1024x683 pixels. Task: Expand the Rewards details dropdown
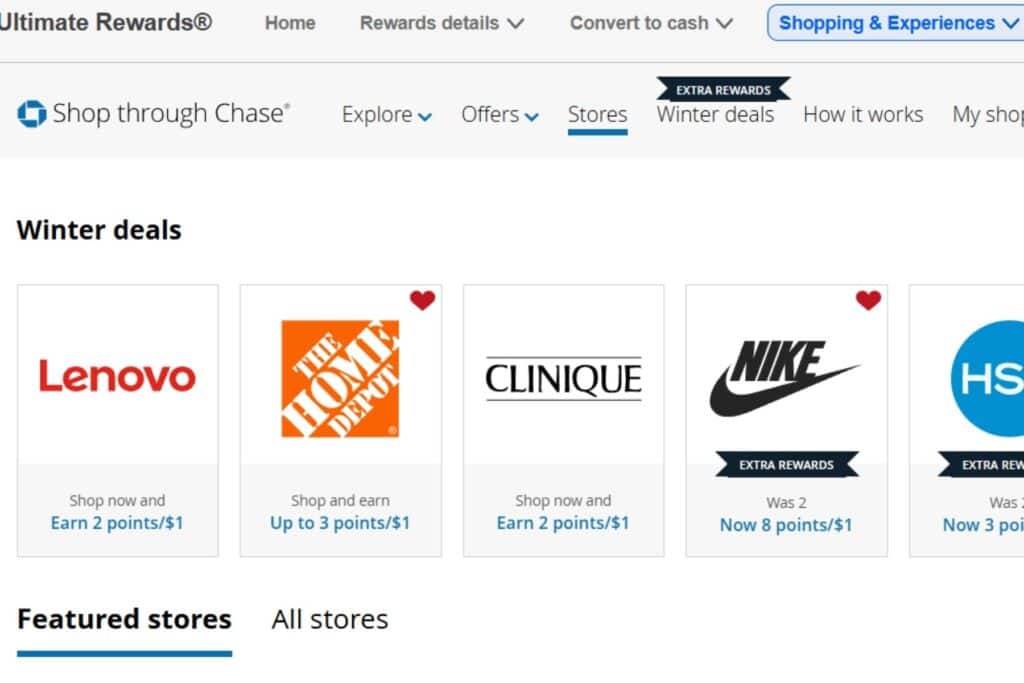click(x=441, y=22)
